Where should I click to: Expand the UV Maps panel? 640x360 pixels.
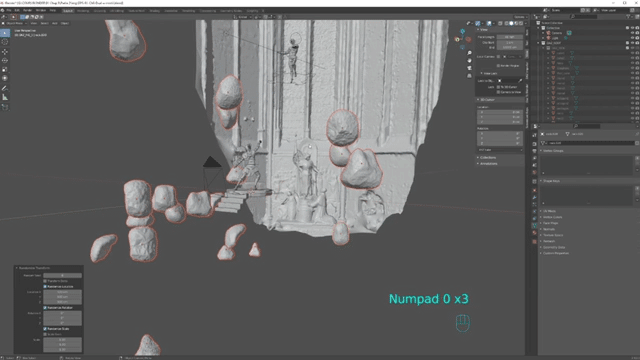[549, 211]
